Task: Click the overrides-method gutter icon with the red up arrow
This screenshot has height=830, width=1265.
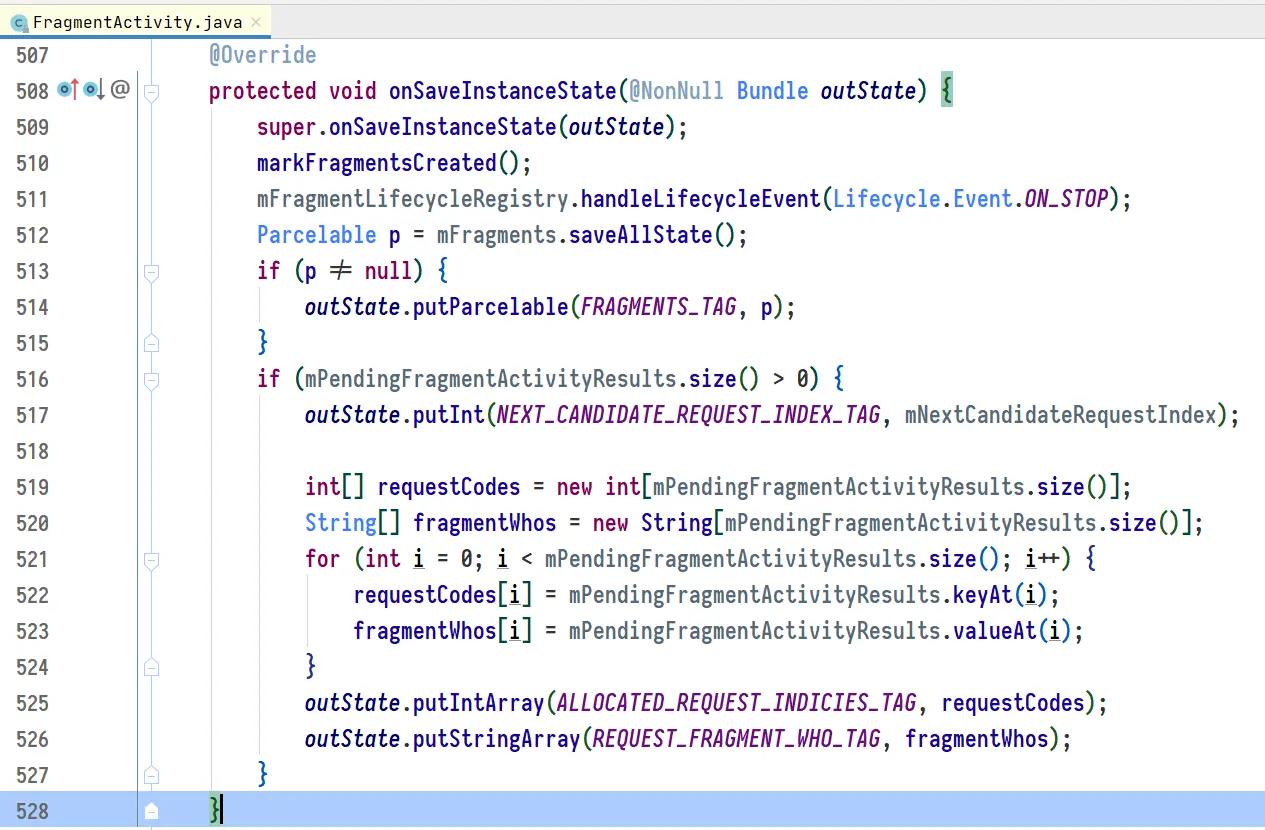Action: tap(69, 90)
